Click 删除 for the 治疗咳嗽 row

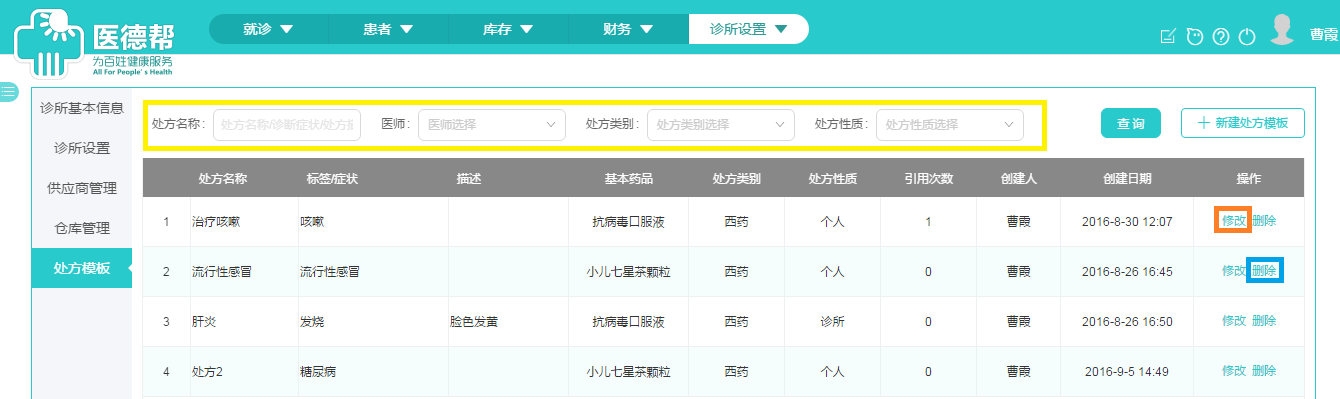tap(1264, 221)
